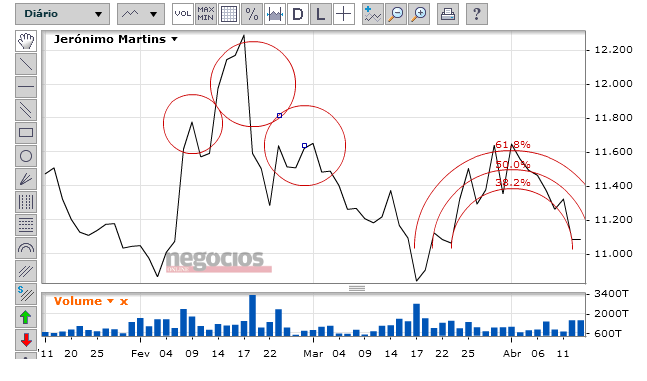The width and height of the screenshot is (647, 381).
Task: Zoom out the chart with magnifier minus
Action: [x=396, y=14]
